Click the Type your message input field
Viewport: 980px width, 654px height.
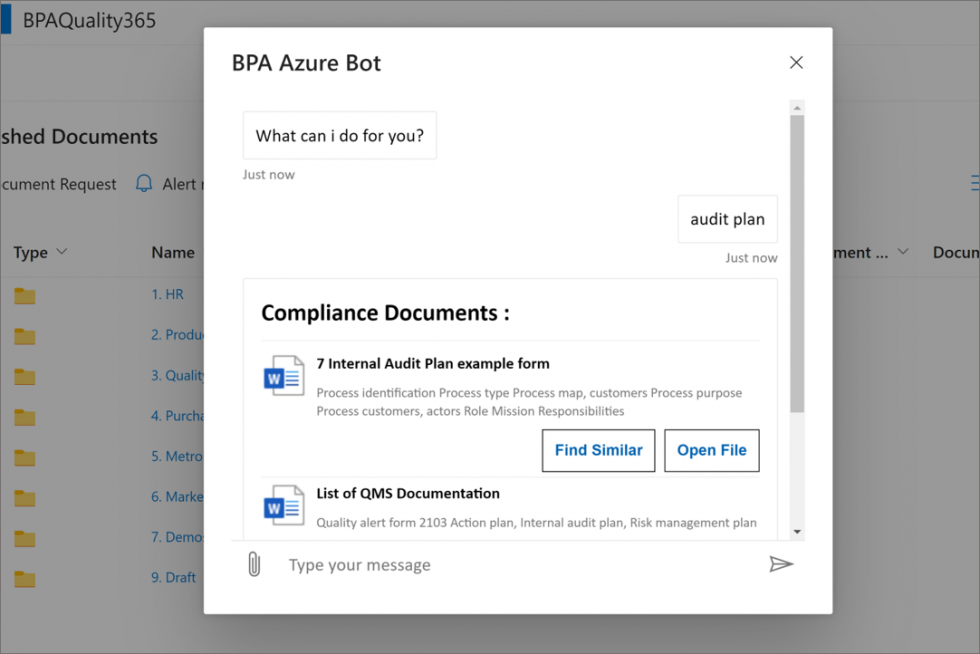coord(360,564)
